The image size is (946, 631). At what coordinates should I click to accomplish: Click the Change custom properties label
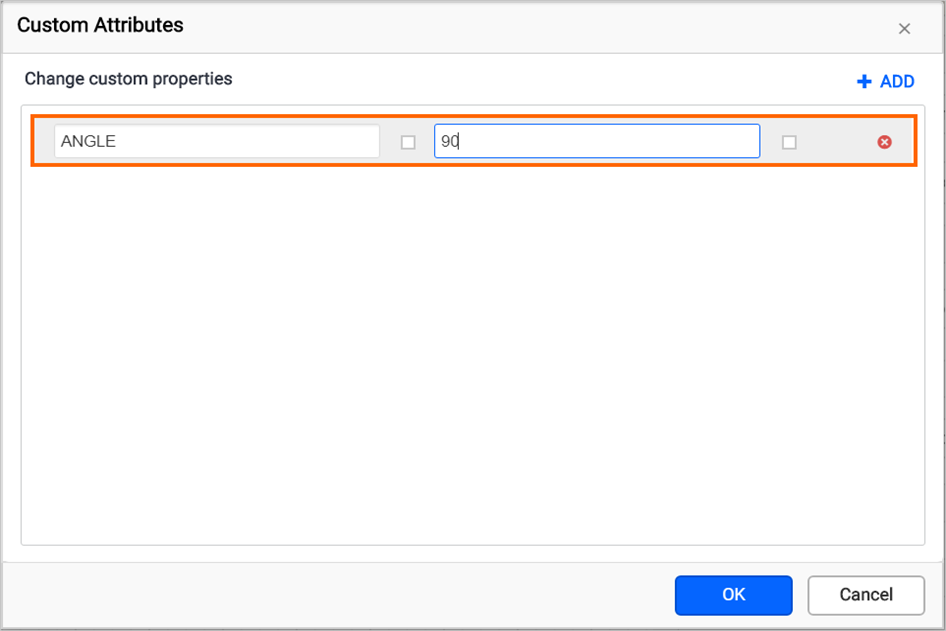(x=128, y=79)
